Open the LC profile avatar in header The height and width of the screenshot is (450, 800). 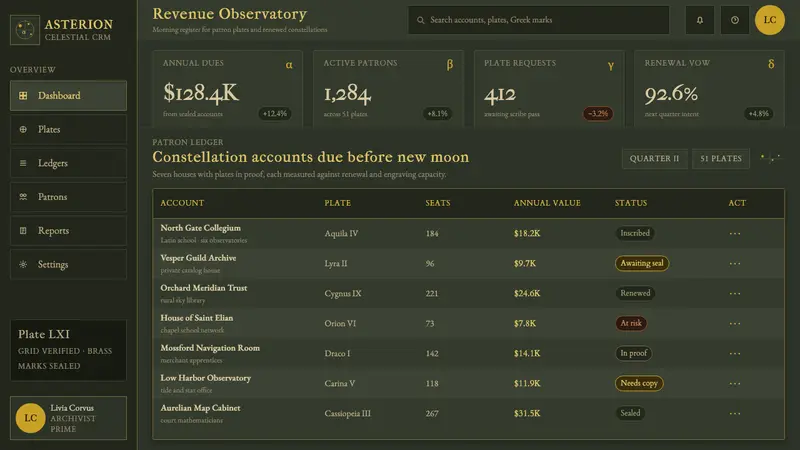click(769, 20)
